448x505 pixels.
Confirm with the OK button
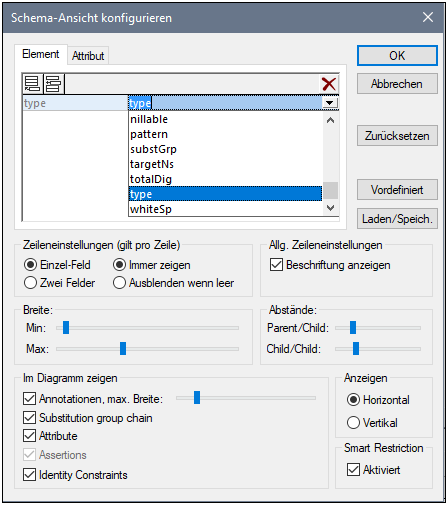pyautogui.click(x=397, y=55)
